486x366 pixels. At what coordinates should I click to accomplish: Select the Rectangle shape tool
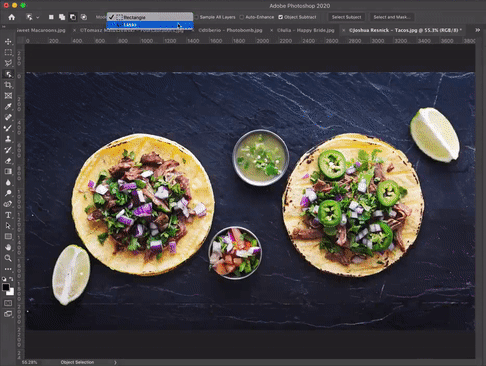tap(8, 236)
